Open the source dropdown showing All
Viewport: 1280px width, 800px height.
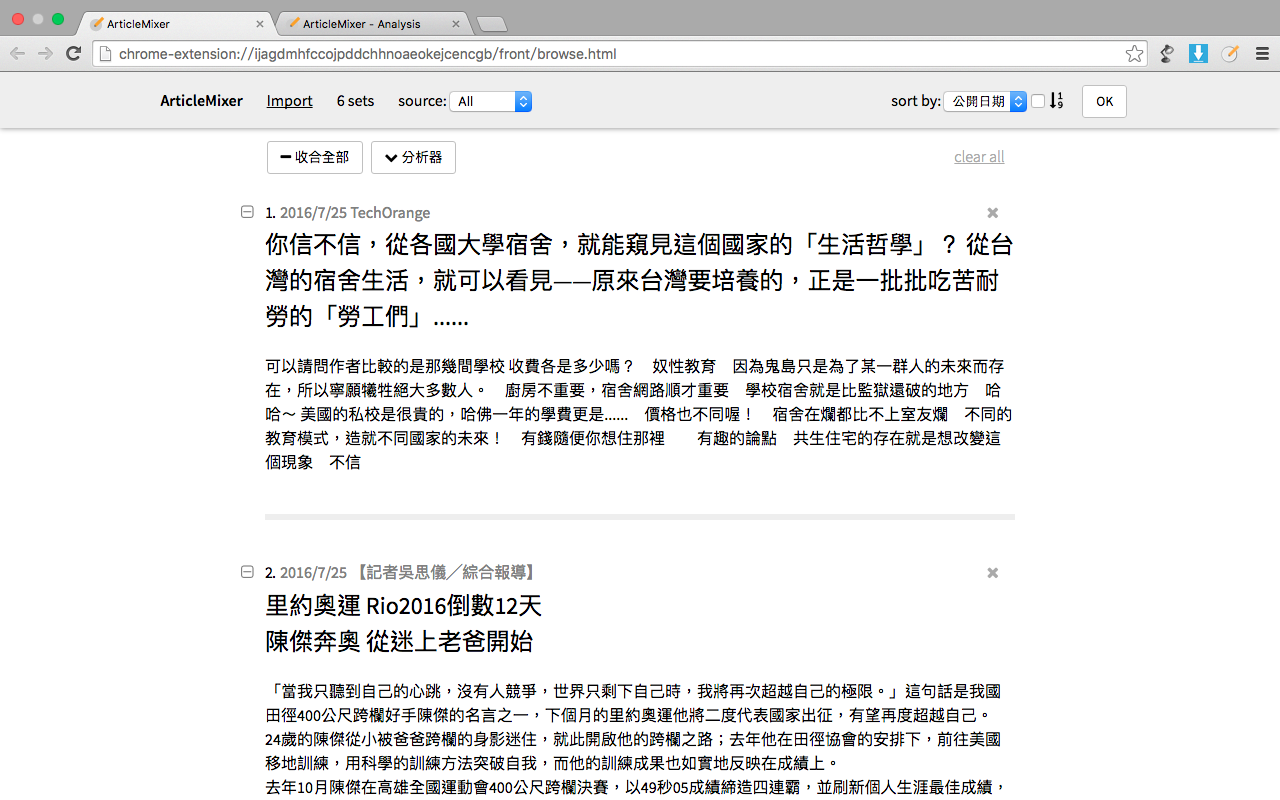tap(491, 101)
